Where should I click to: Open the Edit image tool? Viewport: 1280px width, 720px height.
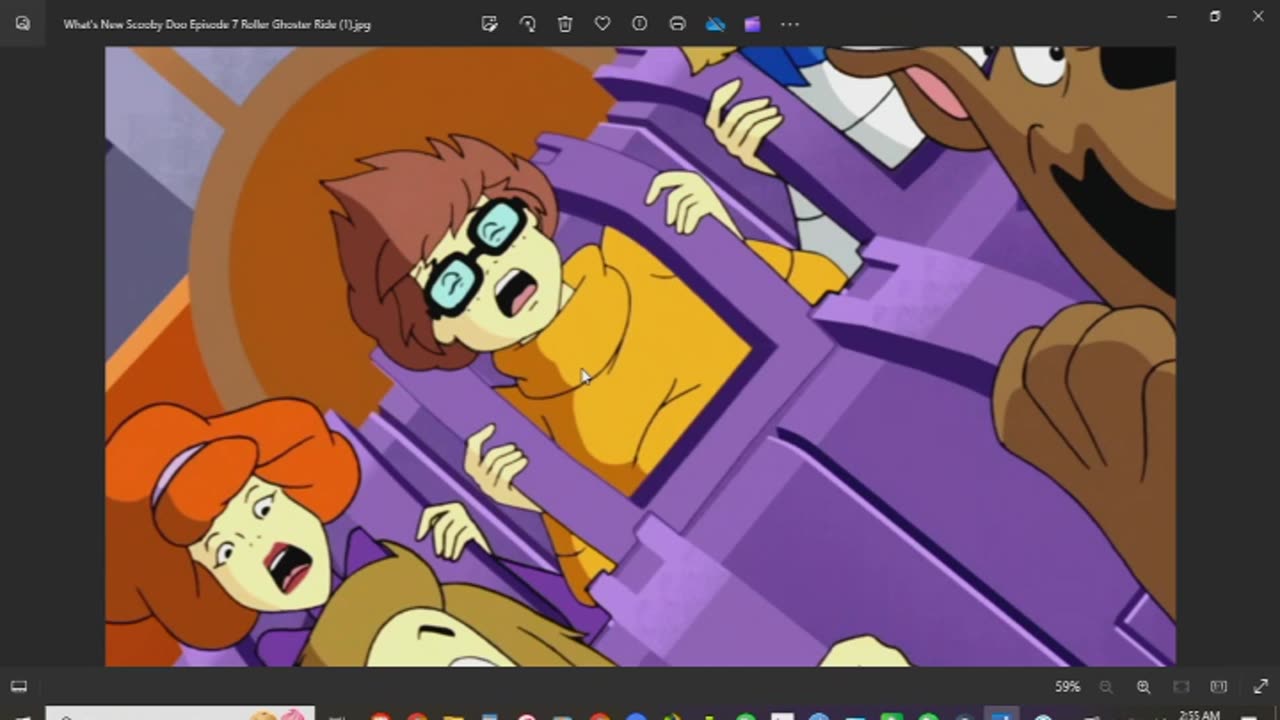[x=489, y=23]
